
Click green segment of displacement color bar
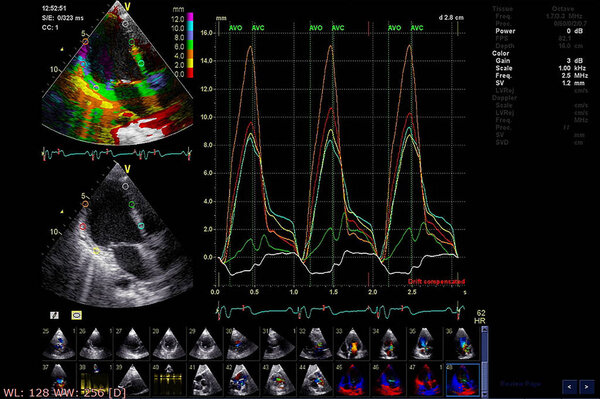(x=190, y=45)
